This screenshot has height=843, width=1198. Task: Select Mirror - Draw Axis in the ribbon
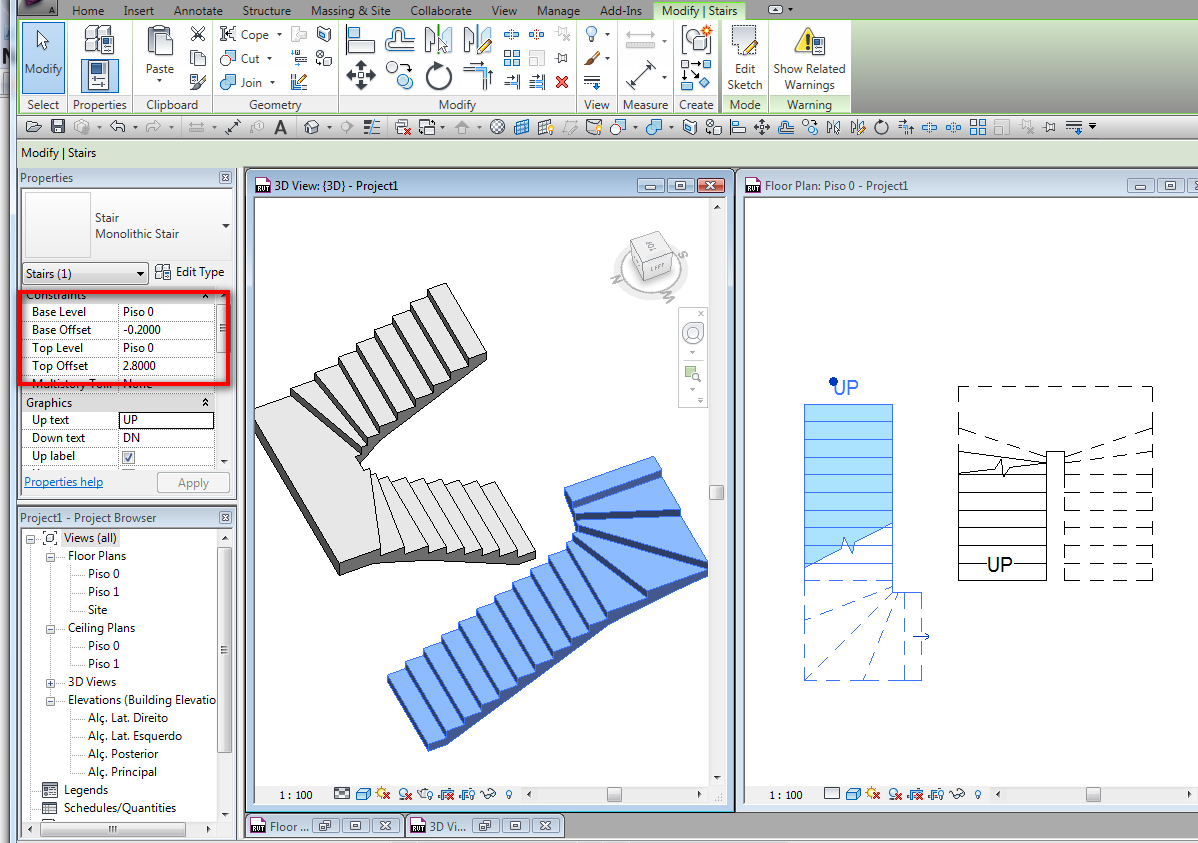pos(478,38)
